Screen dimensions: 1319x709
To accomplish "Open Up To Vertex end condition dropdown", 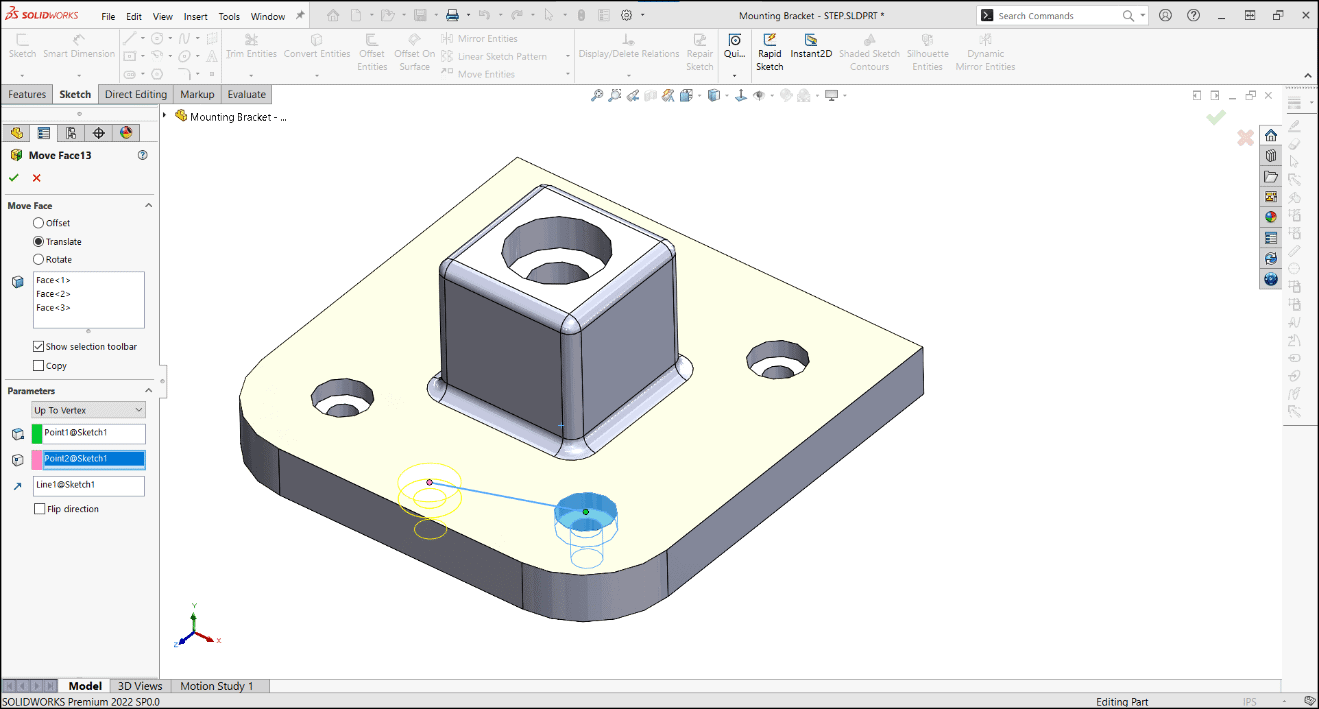I will click(x=89, y=410).
